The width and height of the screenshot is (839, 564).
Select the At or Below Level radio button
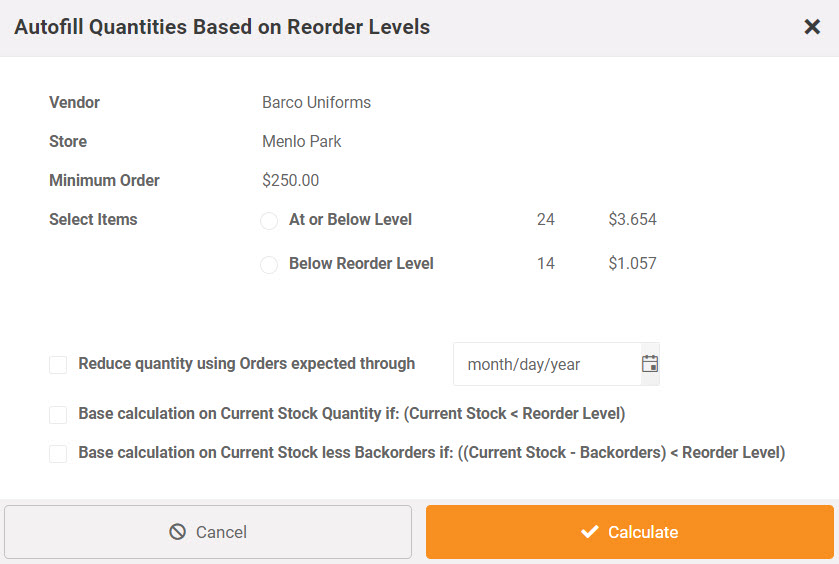coord(269,220)
